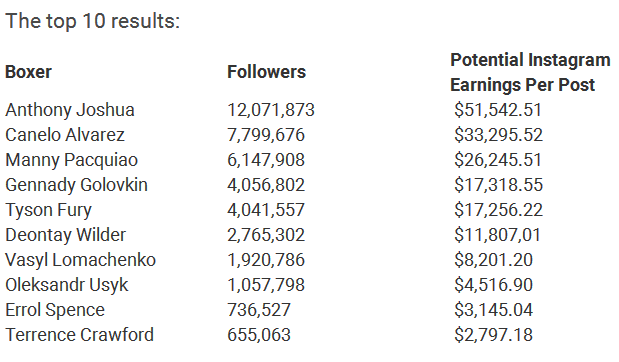Click on Manny Pacquiao text
This screenshot has height=362, width=619.
click(71, 160)
